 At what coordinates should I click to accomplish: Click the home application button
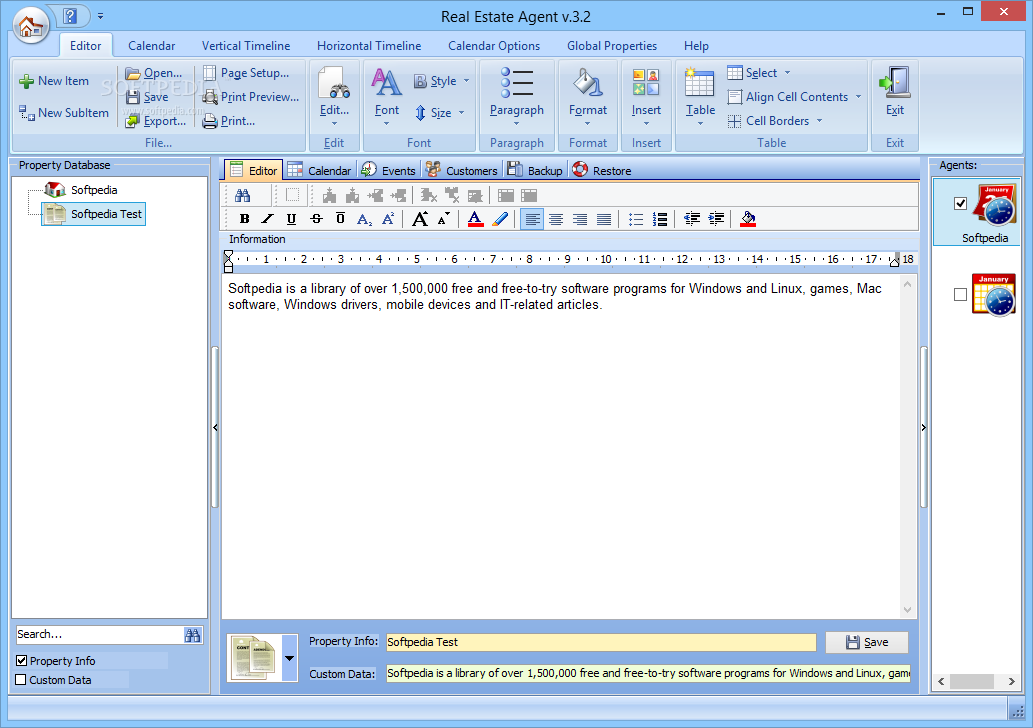point(30,26)
